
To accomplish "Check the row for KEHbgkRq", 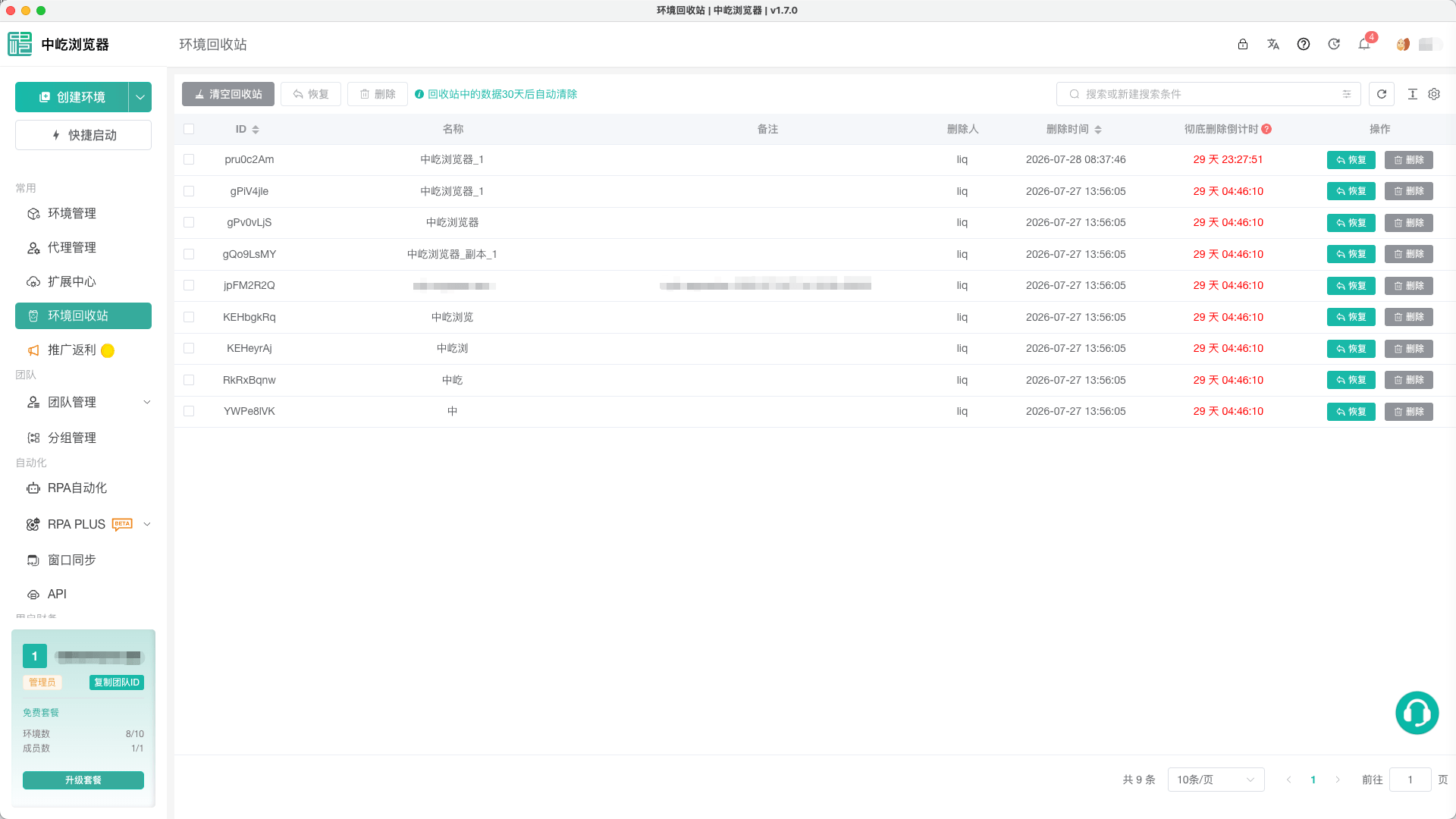I will tap(189, 317).
